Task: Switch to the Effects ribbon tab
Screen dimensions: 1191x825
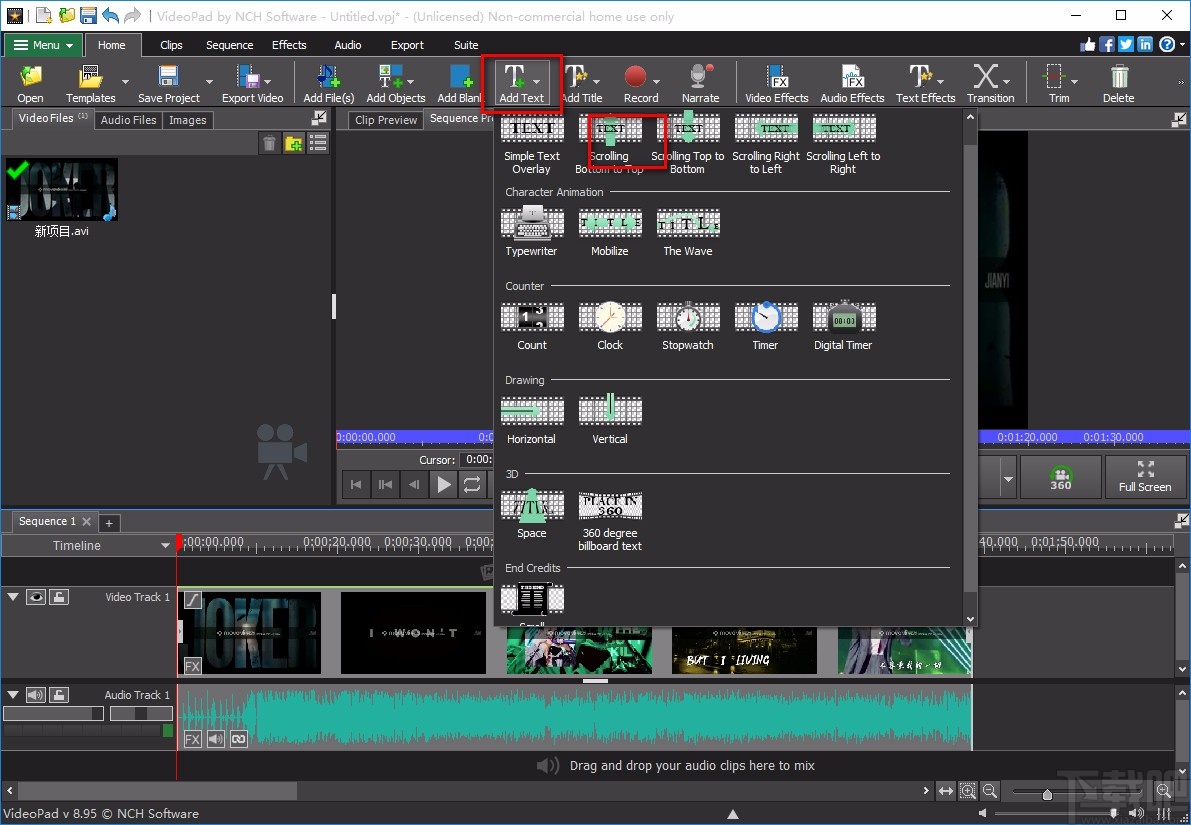Action: 289,45
